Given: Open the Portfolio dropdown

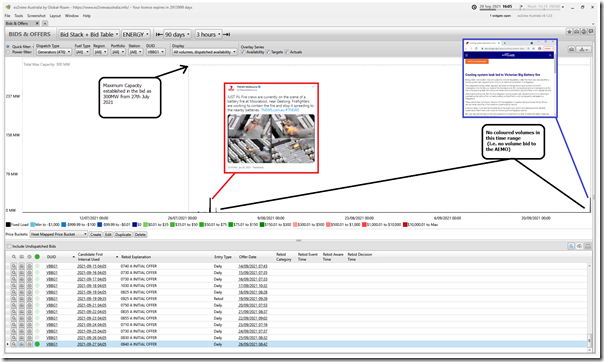Looking at the screenshot, I should point(118,52).
